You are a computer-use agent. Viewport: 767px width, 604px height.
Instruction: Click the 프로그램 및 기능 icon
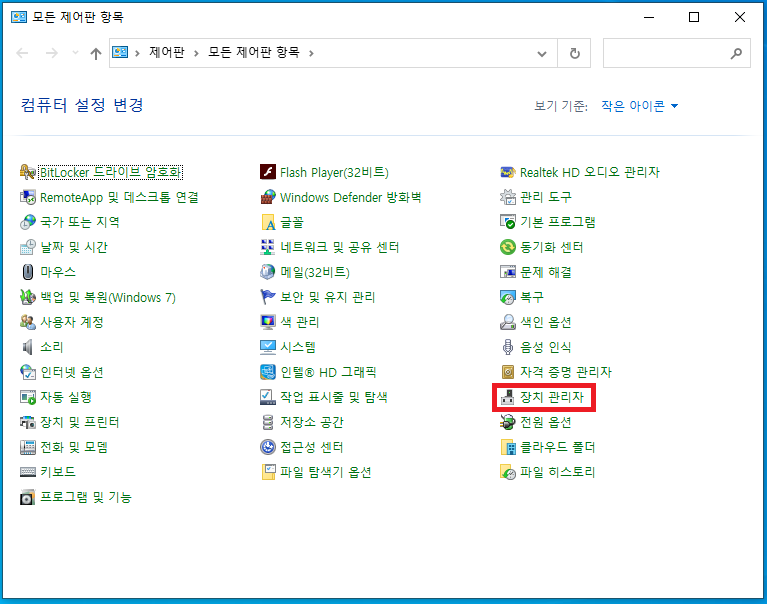coord(27,497)
